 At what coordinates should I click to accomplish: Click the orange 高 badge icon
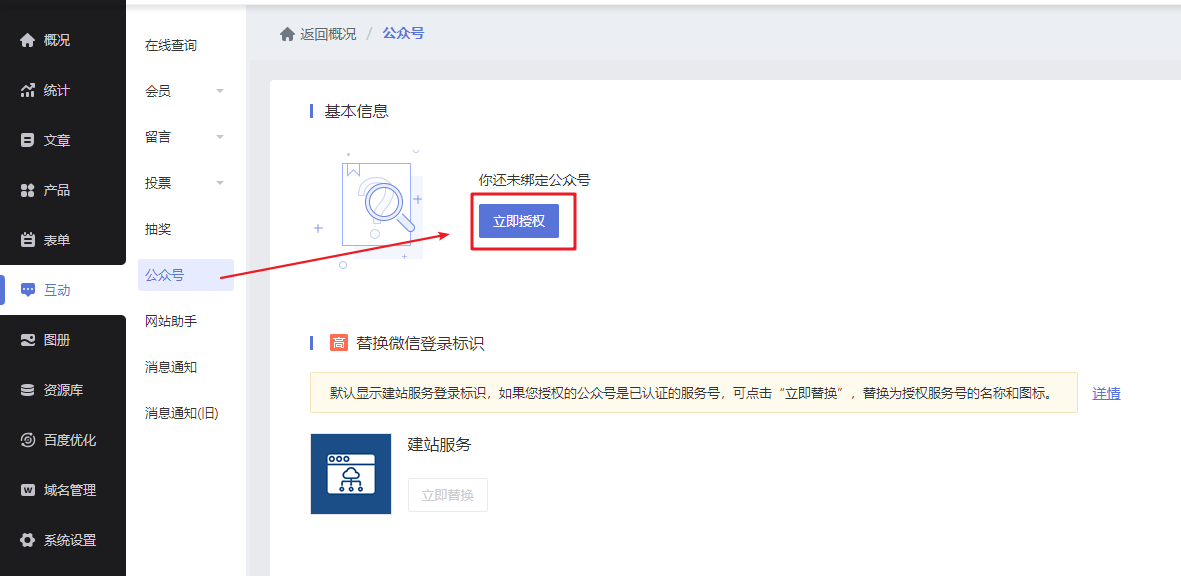click(338, 343)
